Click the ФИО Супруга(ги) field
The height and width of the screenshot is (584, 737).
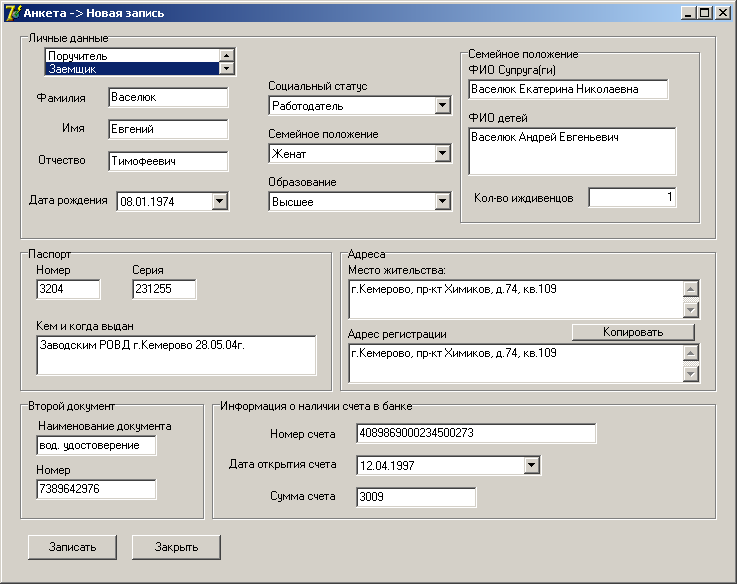click(x=568, y=89)
